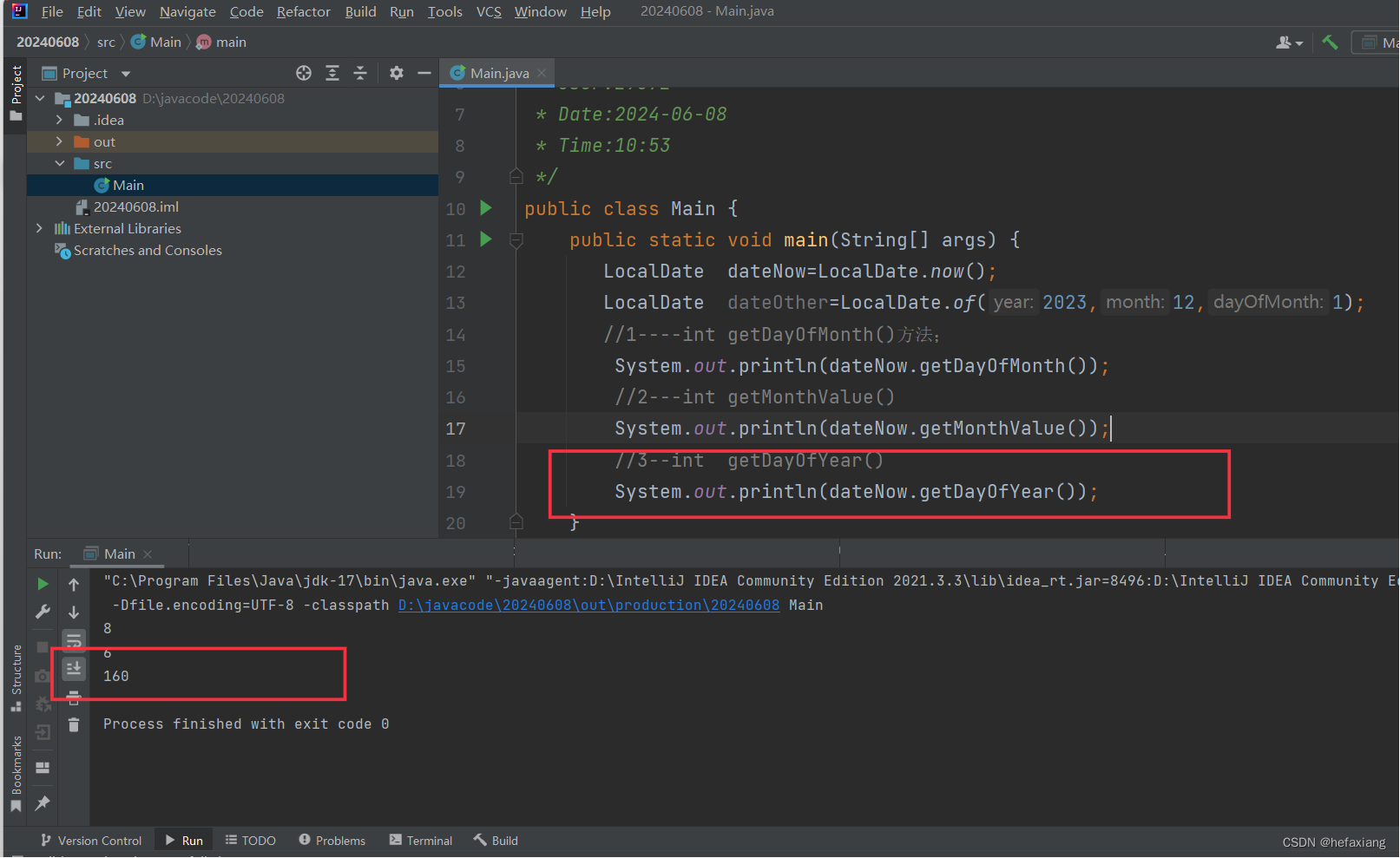
Task: Open the classpath production folder link
Action: pyautogui.click(x=588, y=605)
